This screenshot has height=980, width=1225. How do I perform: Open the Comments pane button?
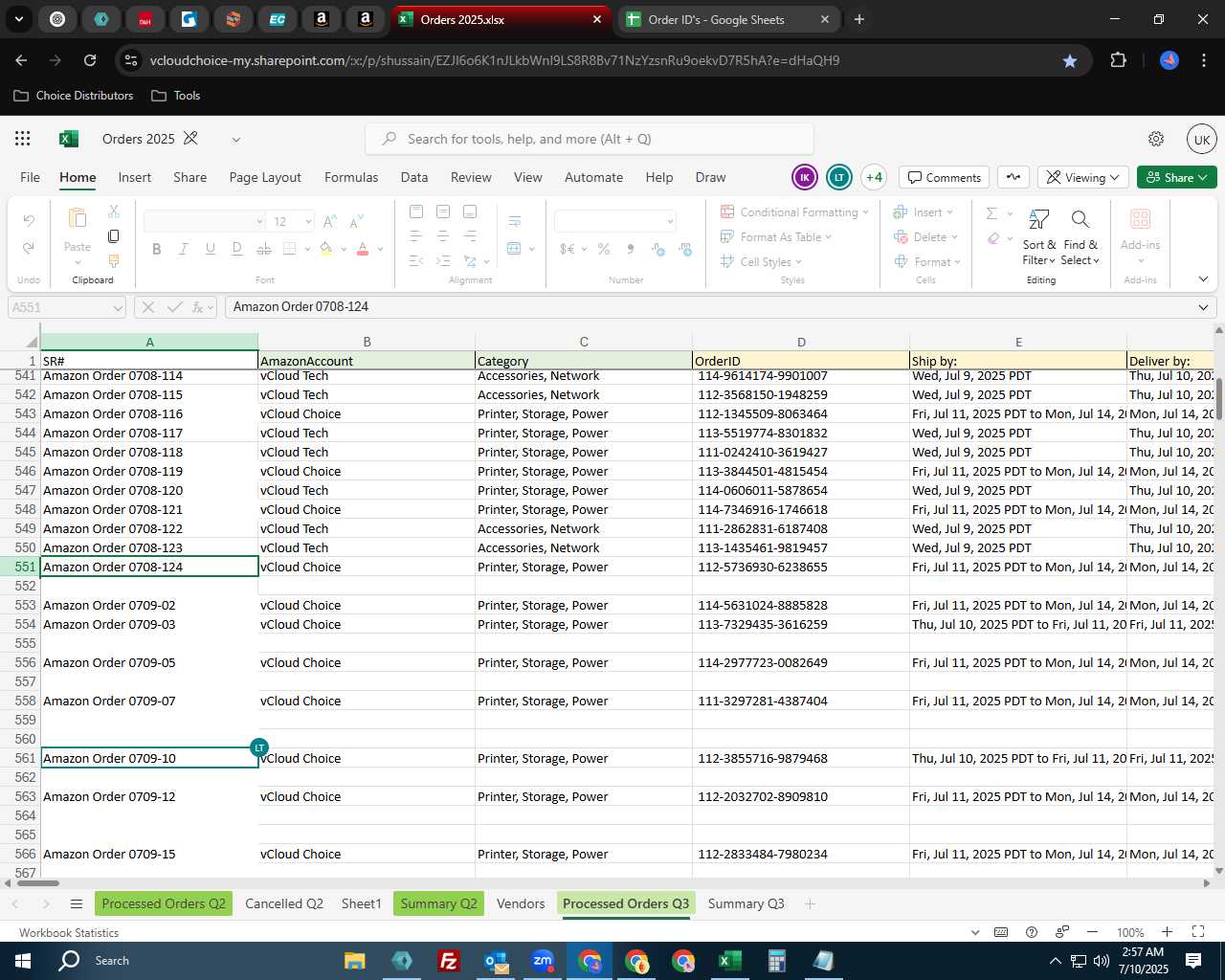945,177
